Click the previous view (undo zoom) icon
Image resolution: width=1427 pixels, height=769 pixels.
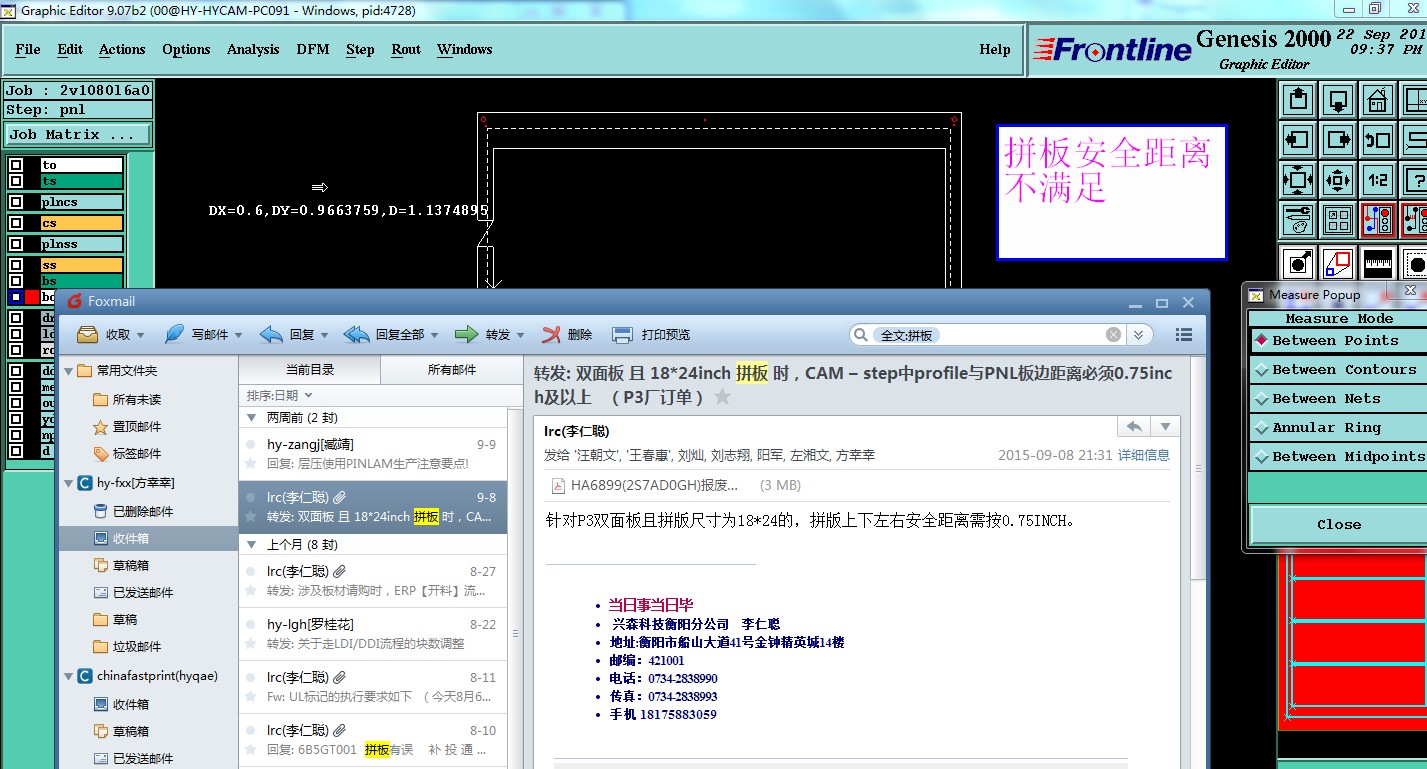tap(1377, 140)
